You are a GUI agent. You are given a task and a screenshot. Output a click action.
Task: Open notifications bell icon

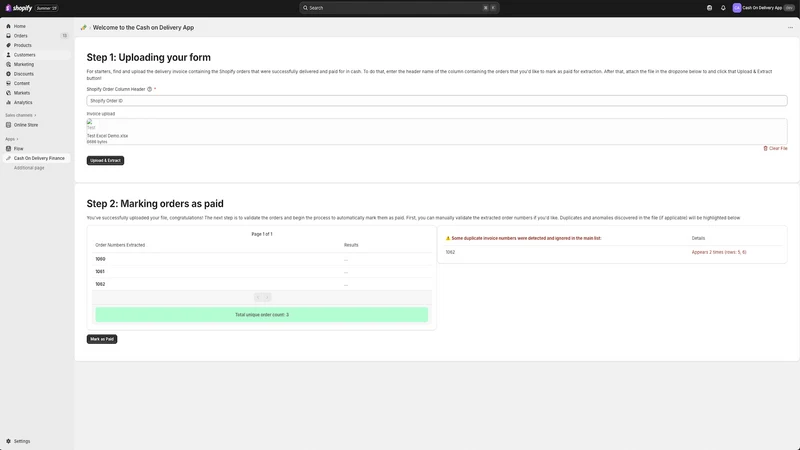coord(723,8)
